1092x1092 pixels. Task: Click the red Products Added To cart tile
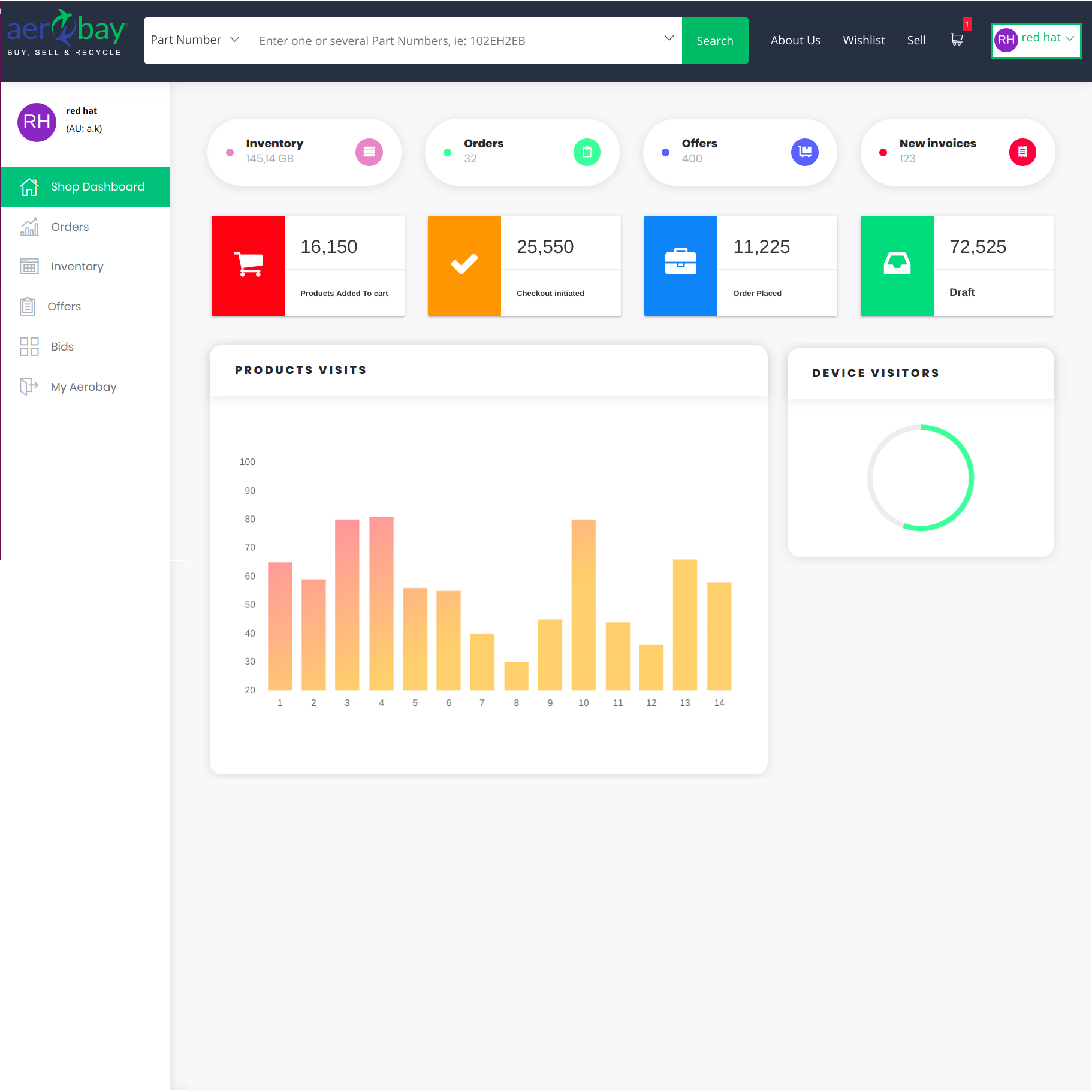248,266
